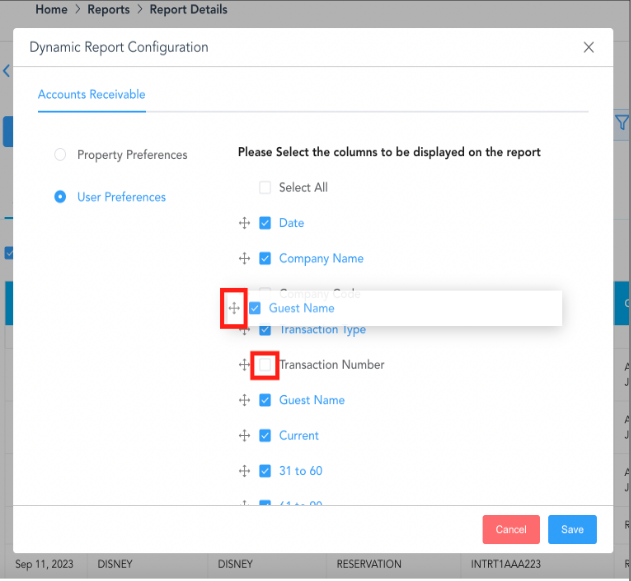The image size is (631, 581).
Task: Click the move handle on the floating Guest Name row
Action: (x=234, y=308)
